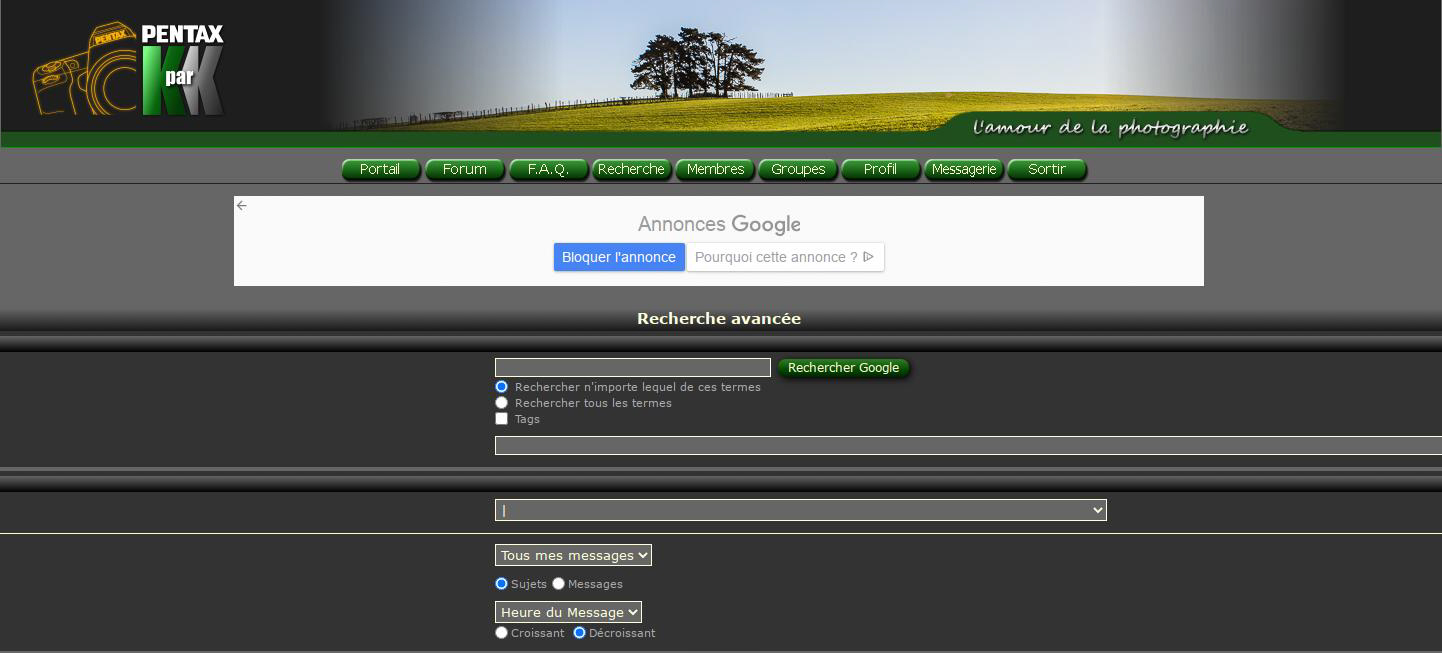Enable the Tags checkbox

tap(502, 419)
